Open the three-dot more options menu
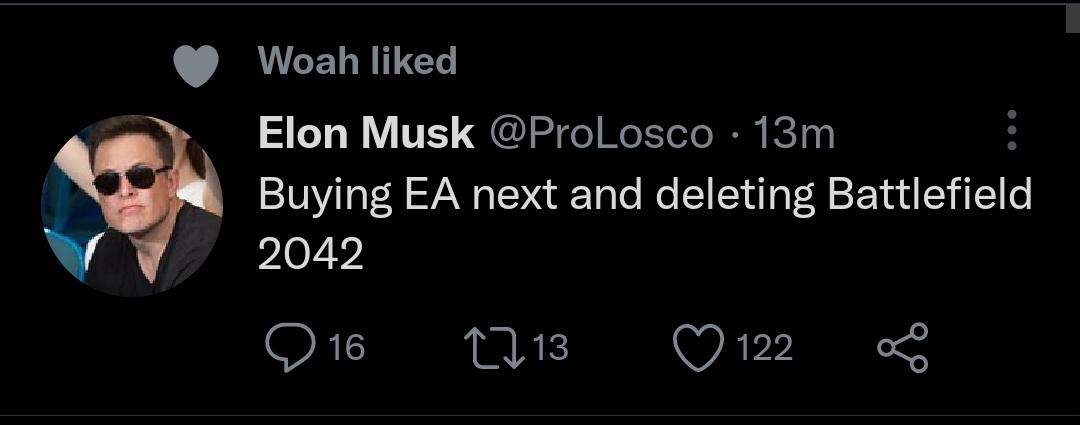 (x=1011, y=131)
